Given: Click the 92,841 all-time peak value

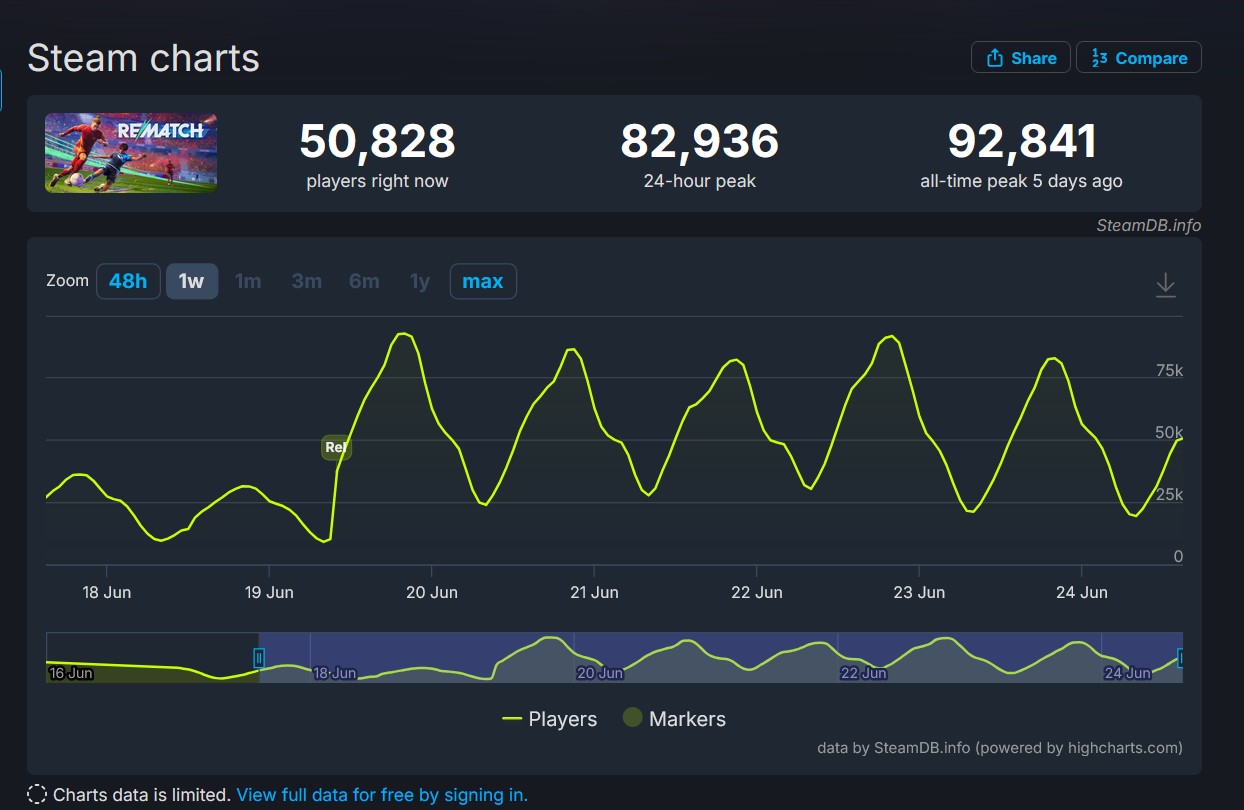Looking at the screenshot, I should pos(1022,141).
